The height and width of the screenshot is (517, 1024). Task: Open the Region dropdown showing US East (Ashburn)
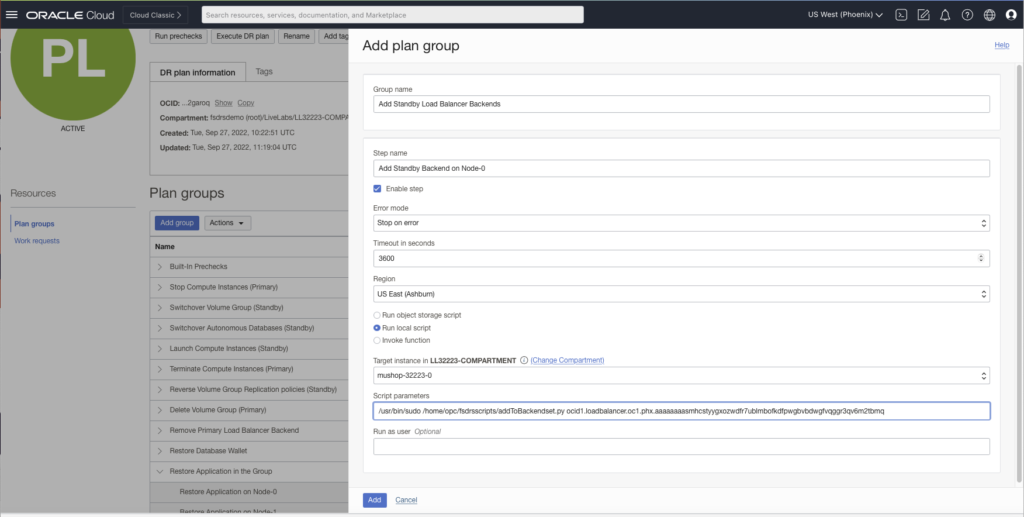[681, 294]
